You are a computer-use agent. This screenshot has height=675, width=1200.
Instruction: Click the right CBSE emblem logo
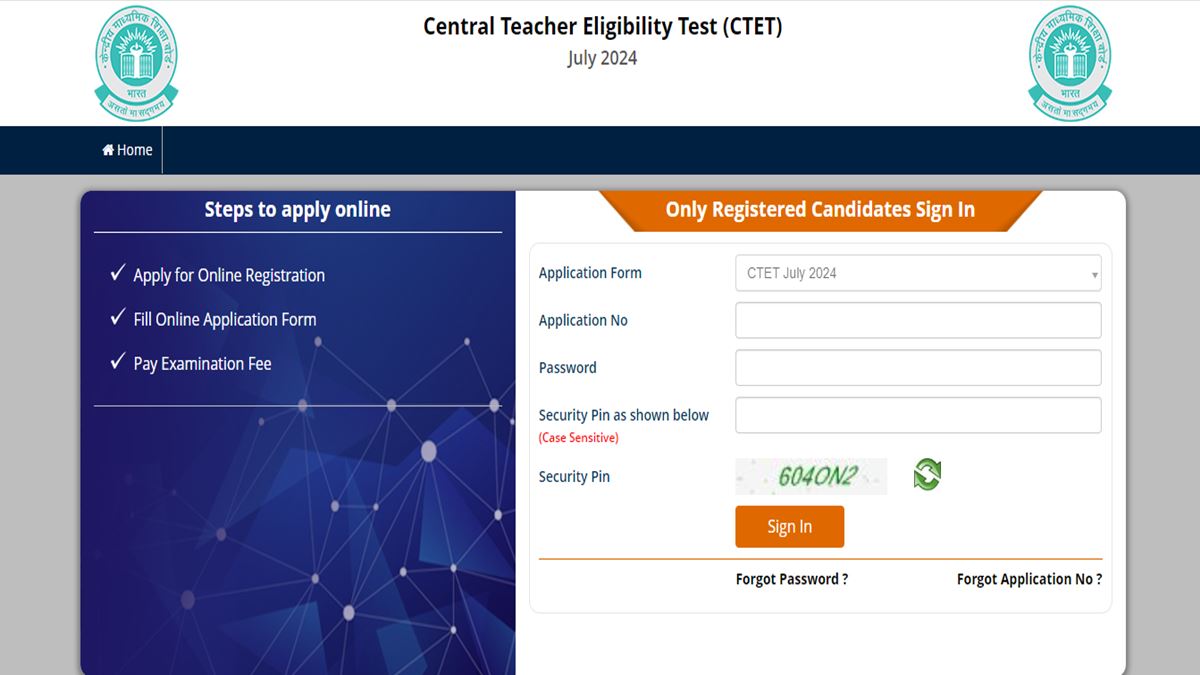(1068, 62)
